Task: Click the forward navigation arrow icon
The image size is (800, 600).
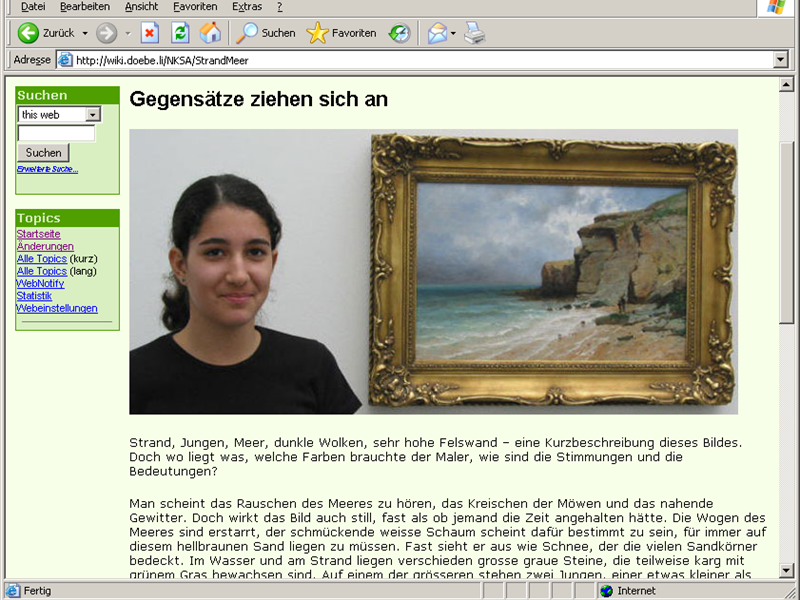Action: [x=107, y=33]
